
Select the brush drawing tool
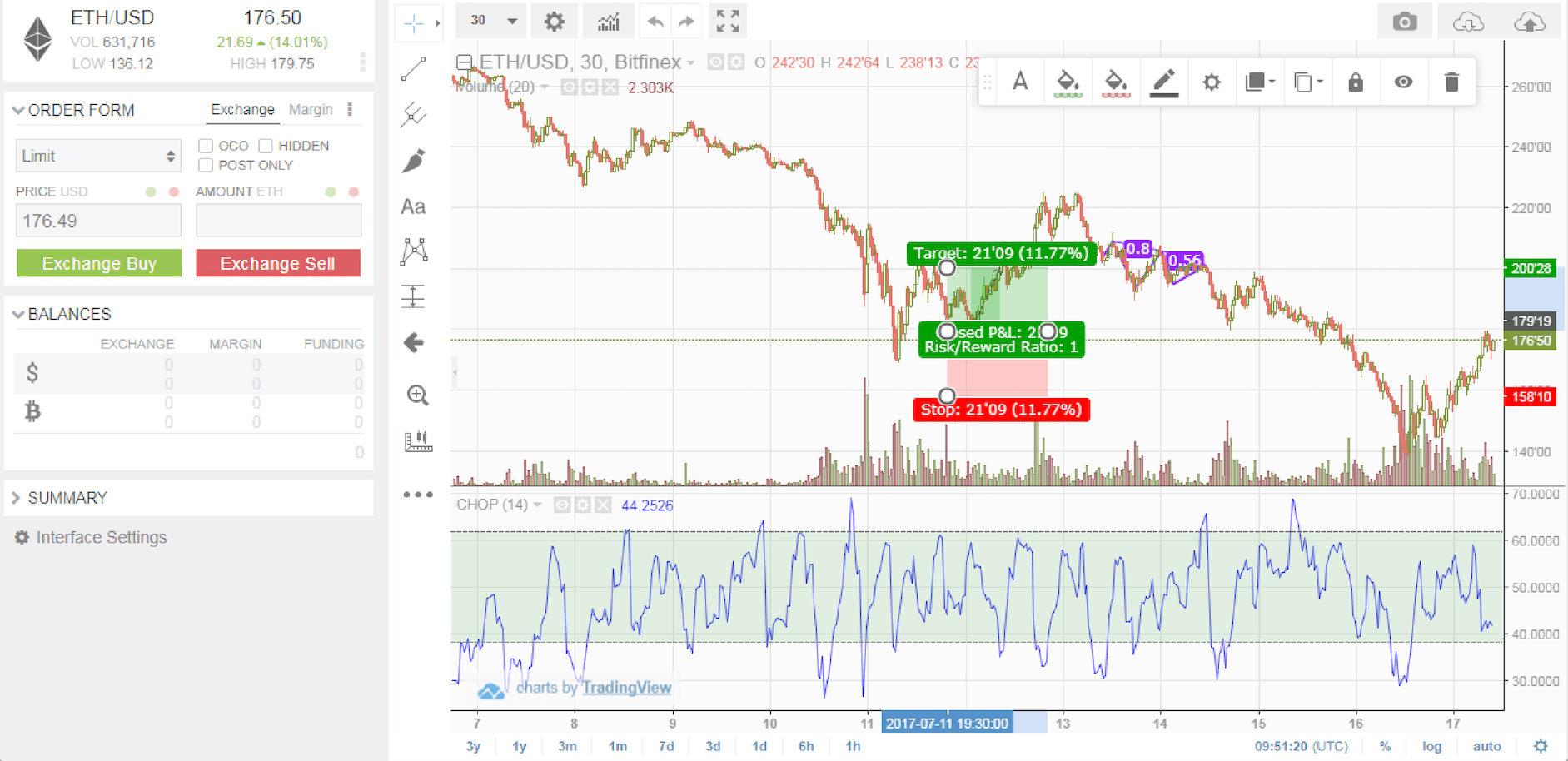(x=414, y=161)
